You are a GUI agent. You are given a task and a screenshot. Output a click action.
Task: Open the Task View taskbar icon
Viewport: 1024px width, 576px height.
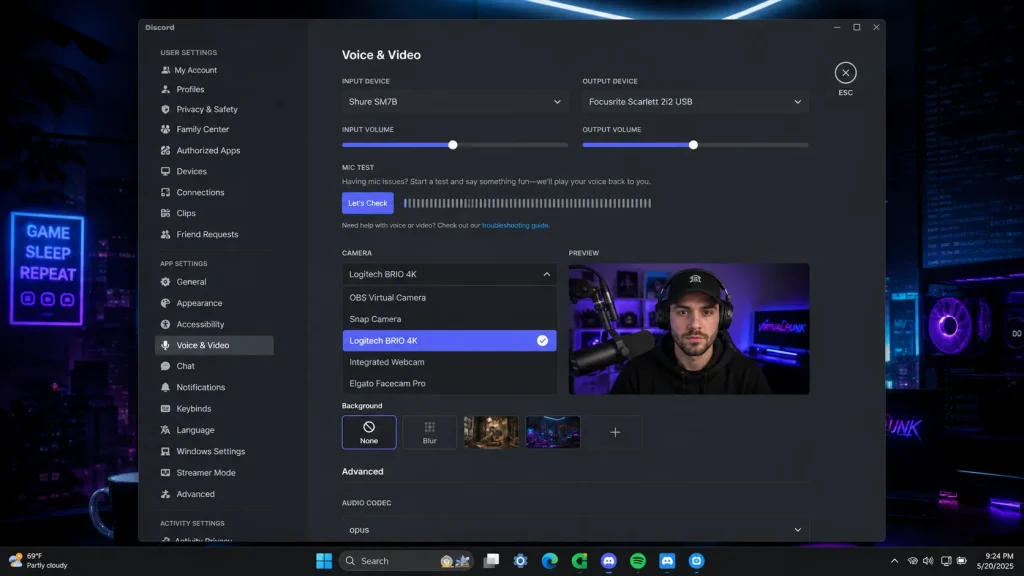click(x=491, y=561)
